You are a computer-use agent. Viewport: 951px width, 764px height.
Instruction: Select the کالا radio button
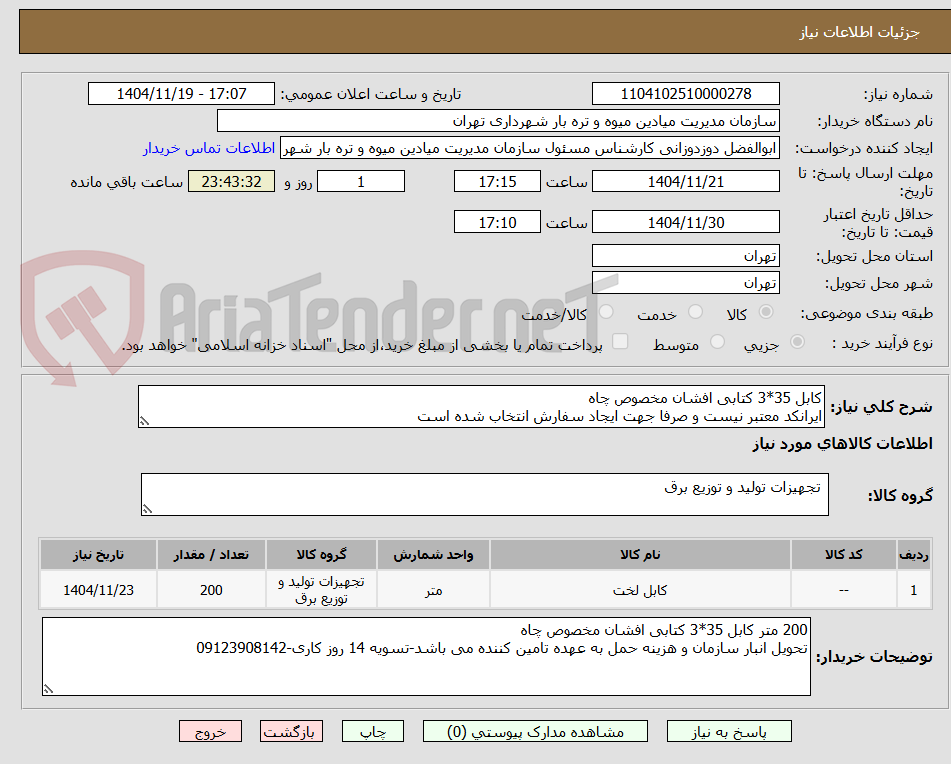pos(766,312)
